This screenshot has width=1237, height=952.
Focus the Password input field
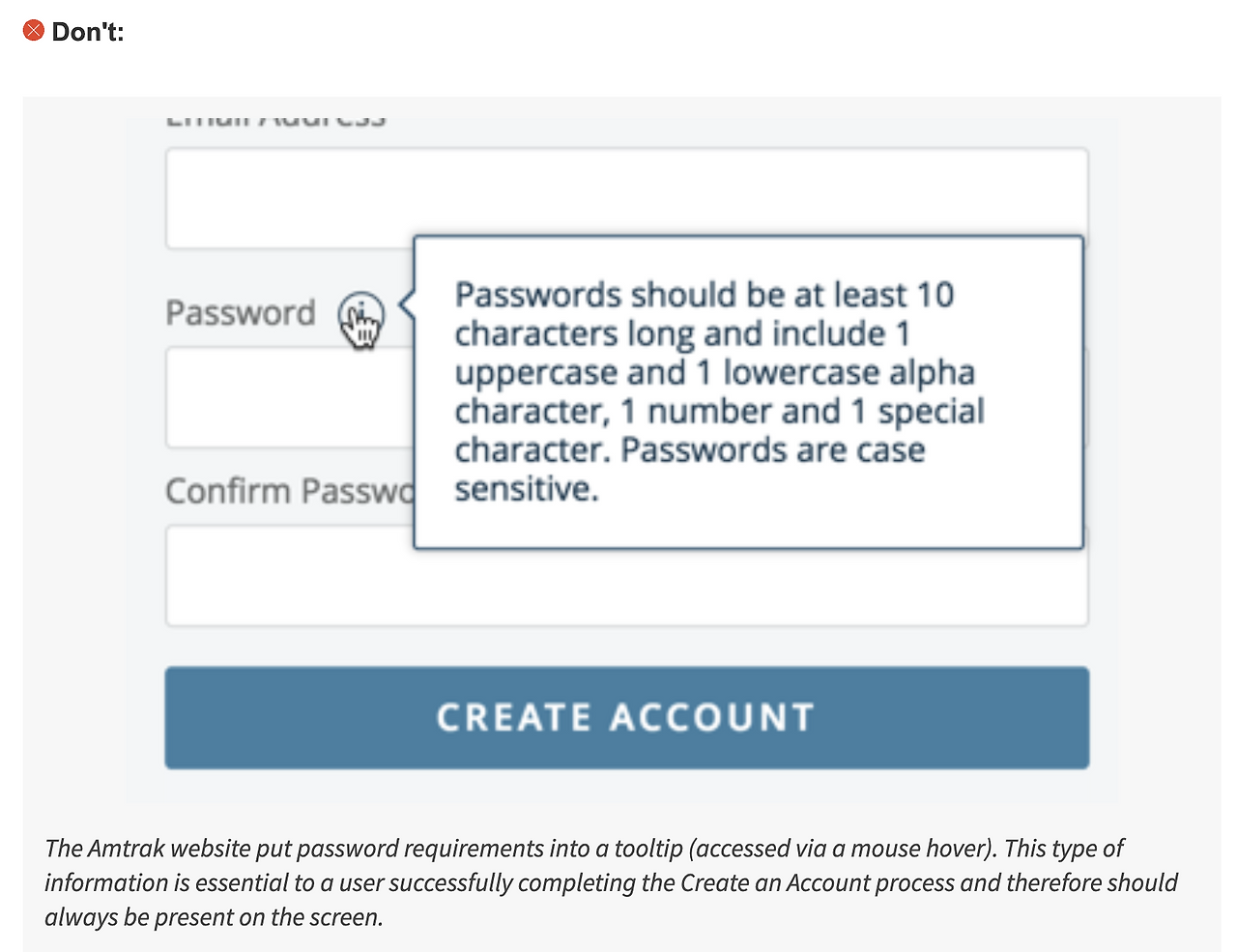tap(288, 398)
